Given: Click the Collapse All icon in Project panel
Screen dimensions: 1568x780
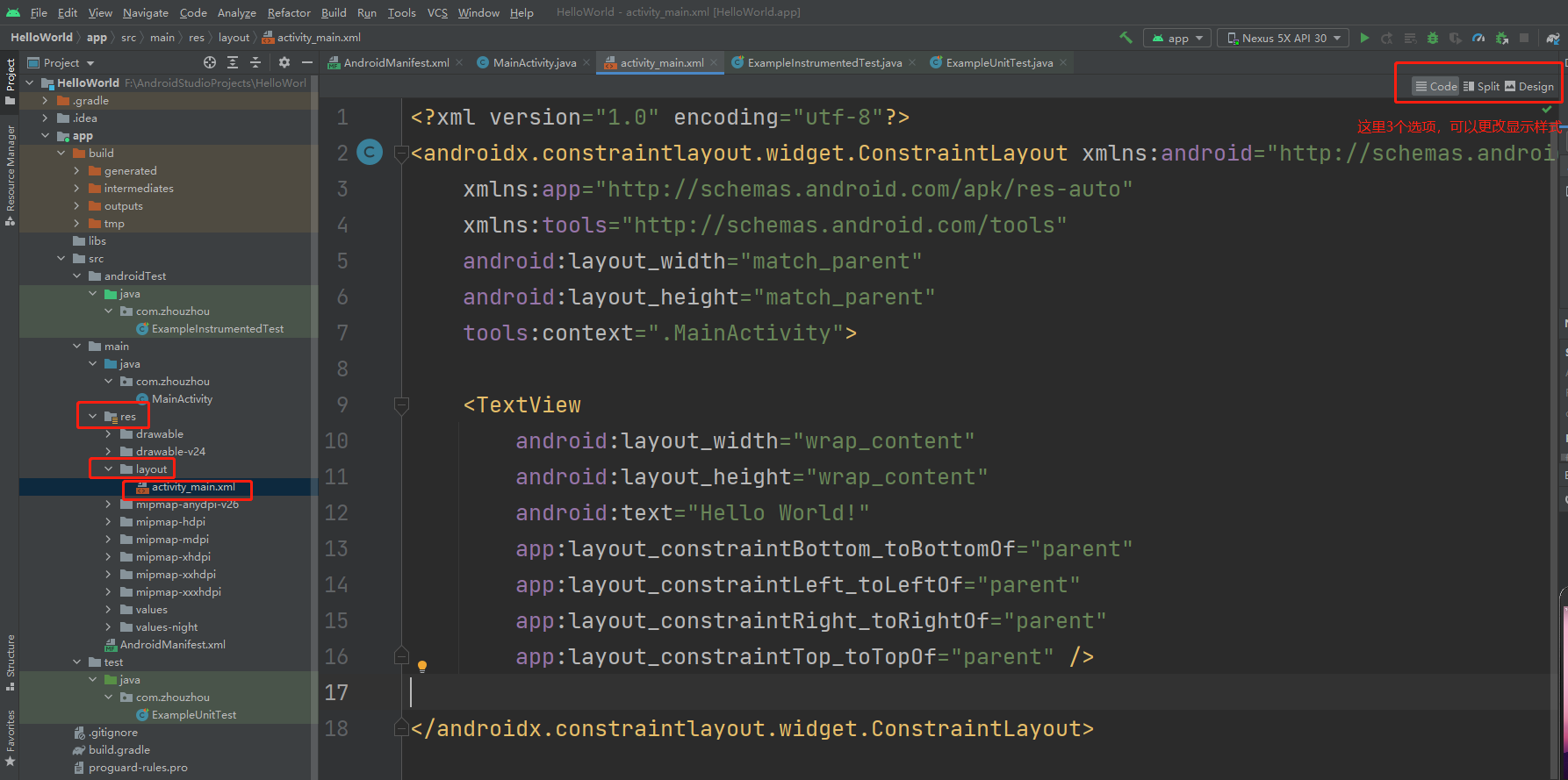Looking at the screenshot, I should 255,62.
